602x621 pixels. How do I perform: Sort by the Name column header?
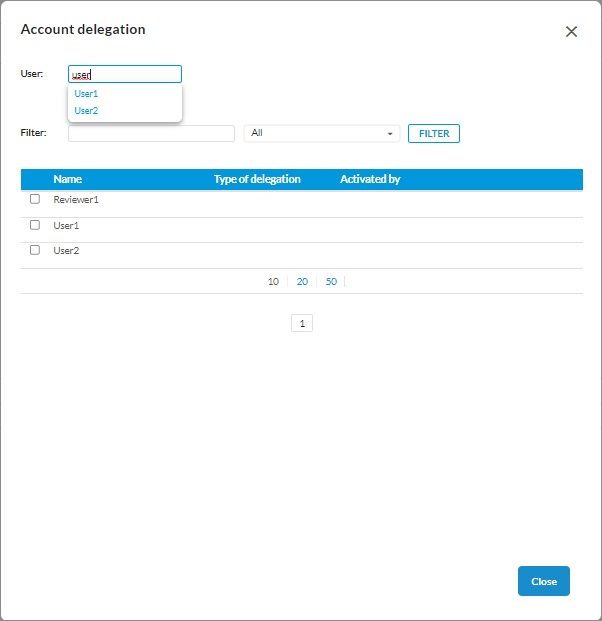point(68,179)
